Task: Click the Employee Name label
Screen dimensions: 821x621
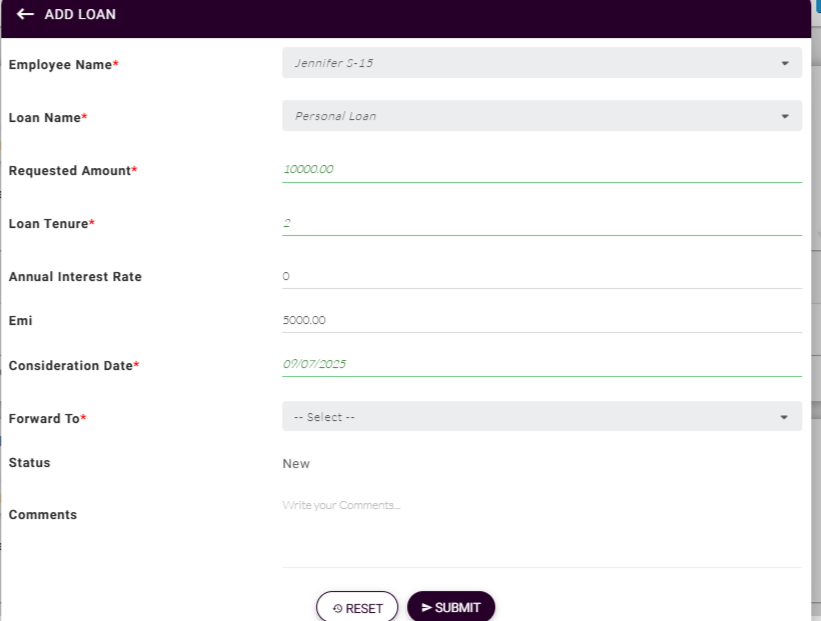Action: pyautogui.click(x=60, y=65)
